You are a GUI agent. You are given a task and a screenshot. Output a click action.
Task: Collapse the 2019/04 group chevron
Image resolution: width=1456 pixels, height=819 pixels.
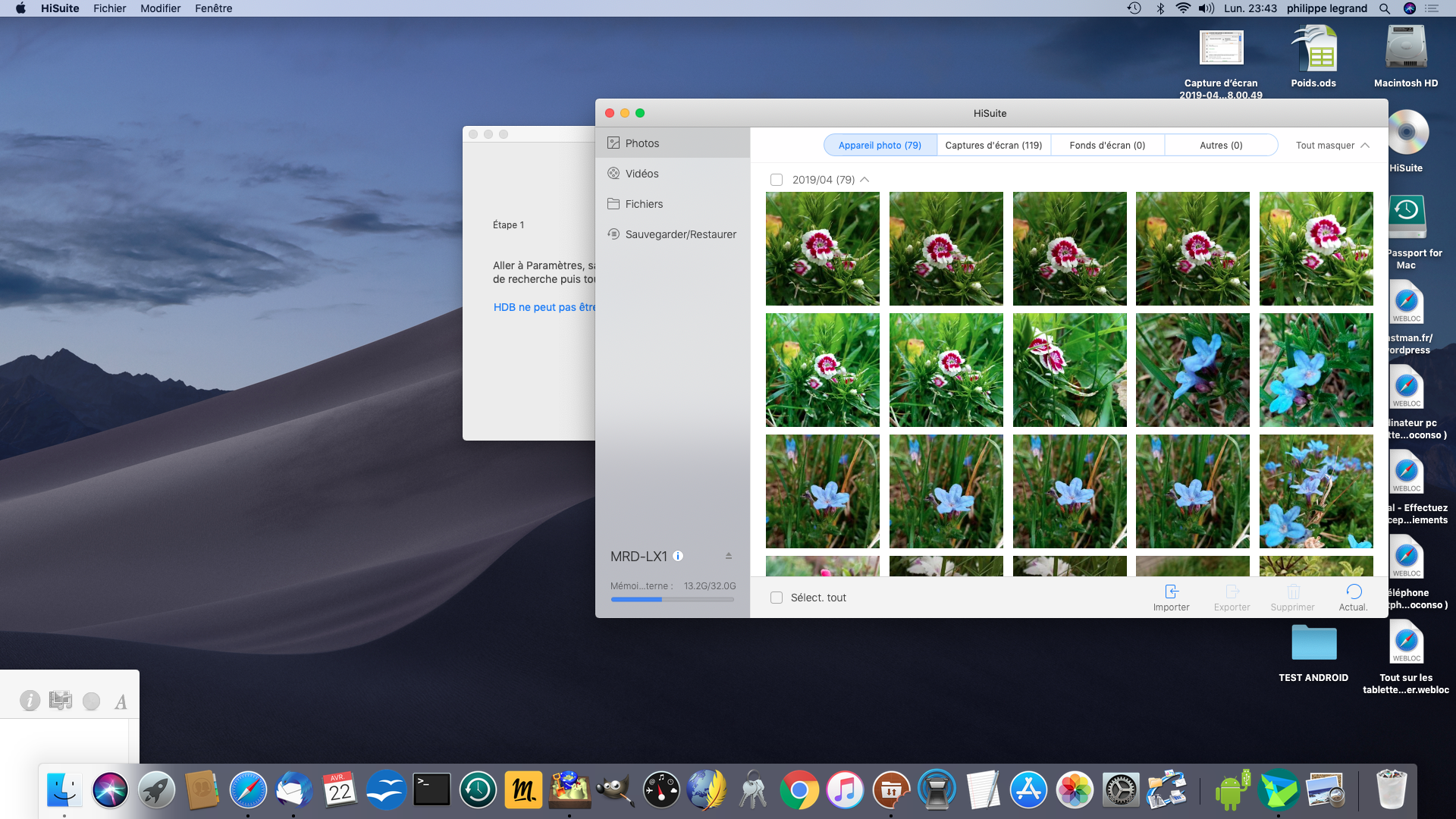864,180
